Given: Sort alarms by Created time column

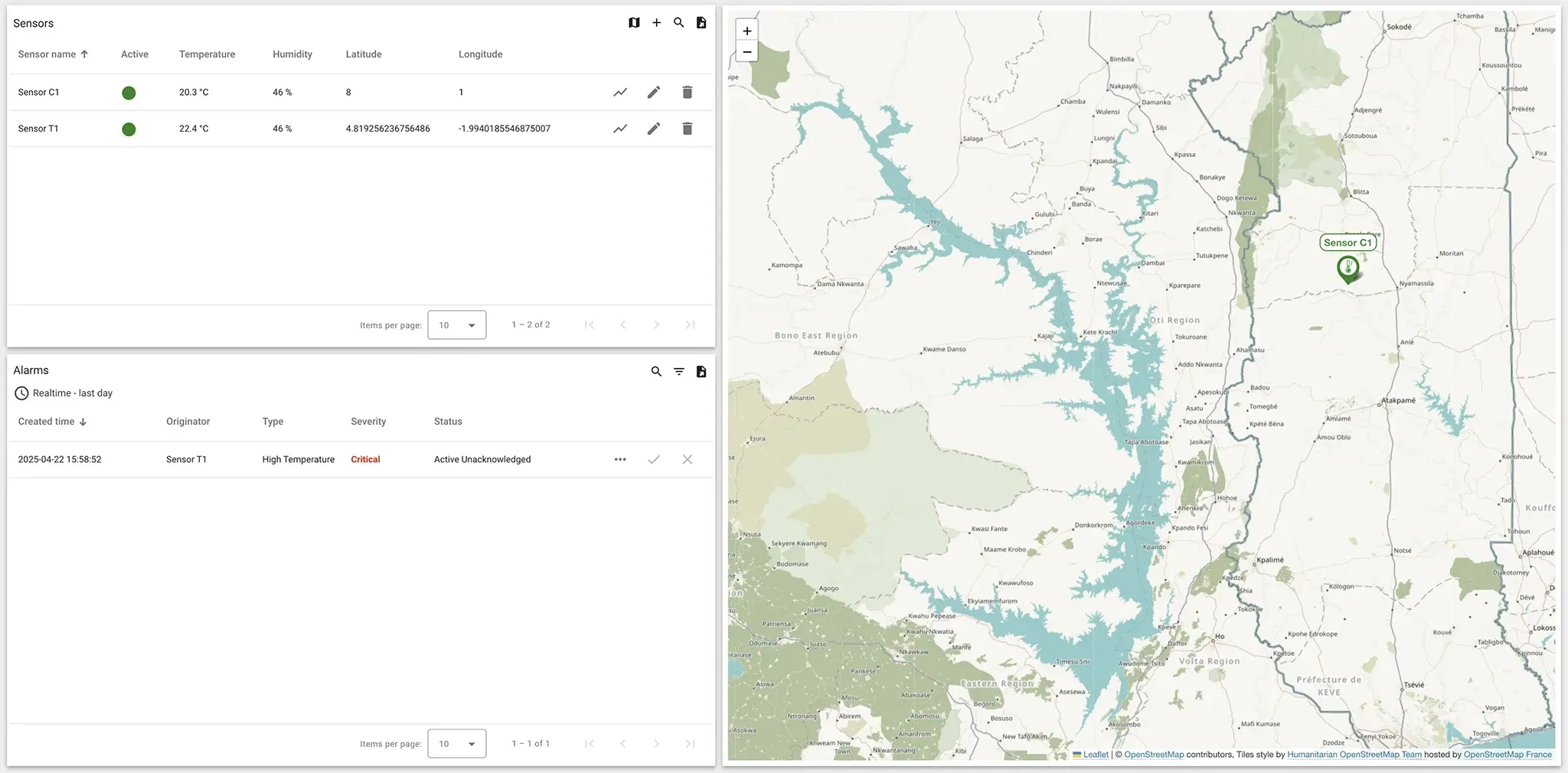Looking at the screenshot, I should 51,421.
